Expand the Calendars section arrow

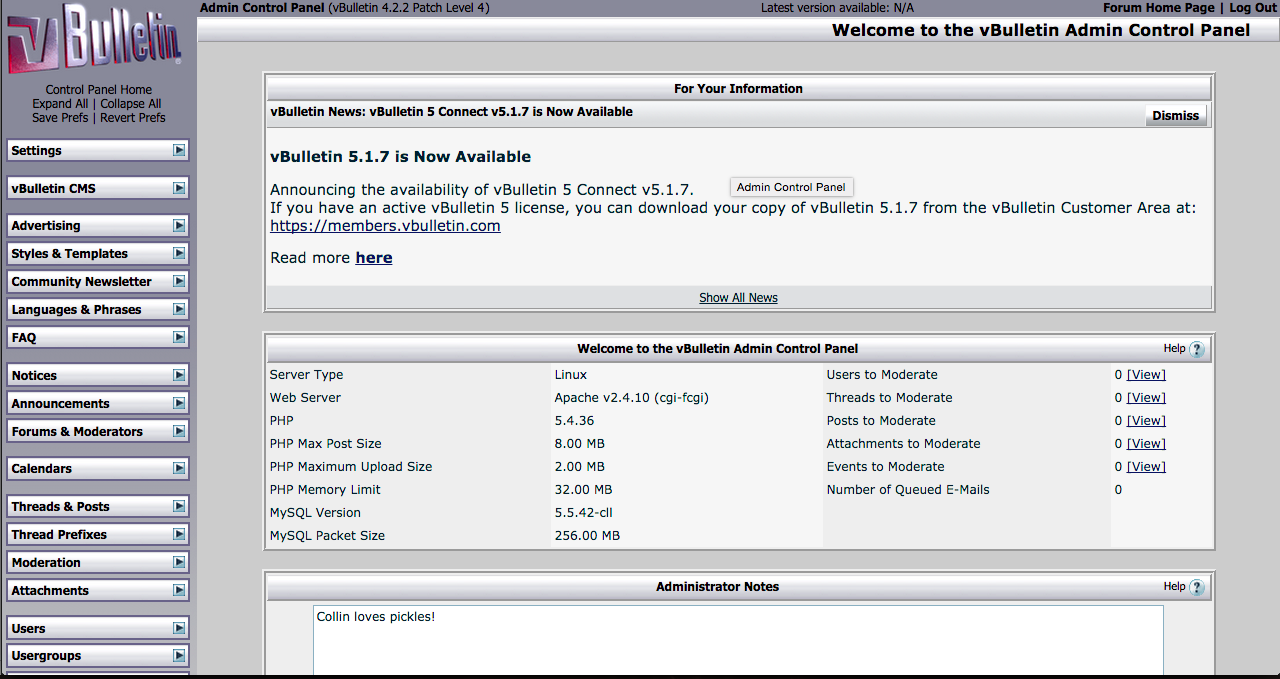(x=179, y=468)
